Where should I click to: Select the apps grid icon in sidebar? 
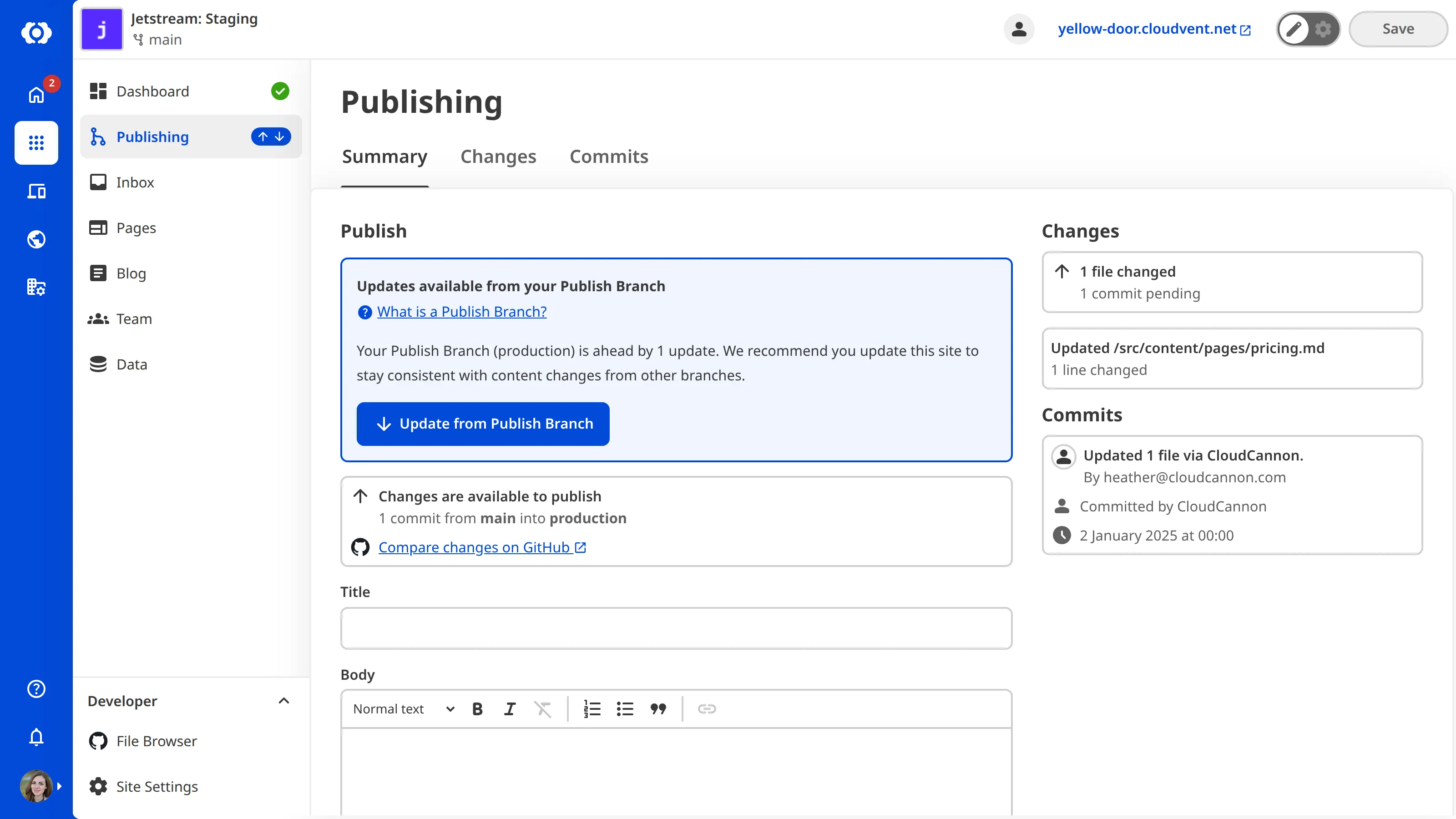click(36, 142)
